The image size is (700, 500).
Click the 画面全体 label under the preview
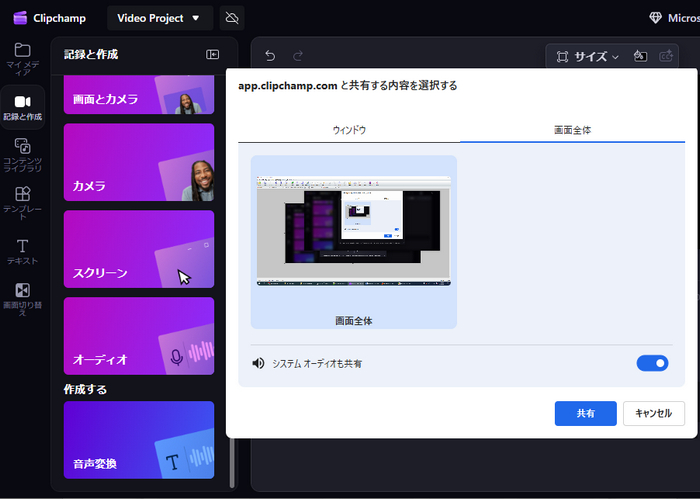[x=354, y=321]
